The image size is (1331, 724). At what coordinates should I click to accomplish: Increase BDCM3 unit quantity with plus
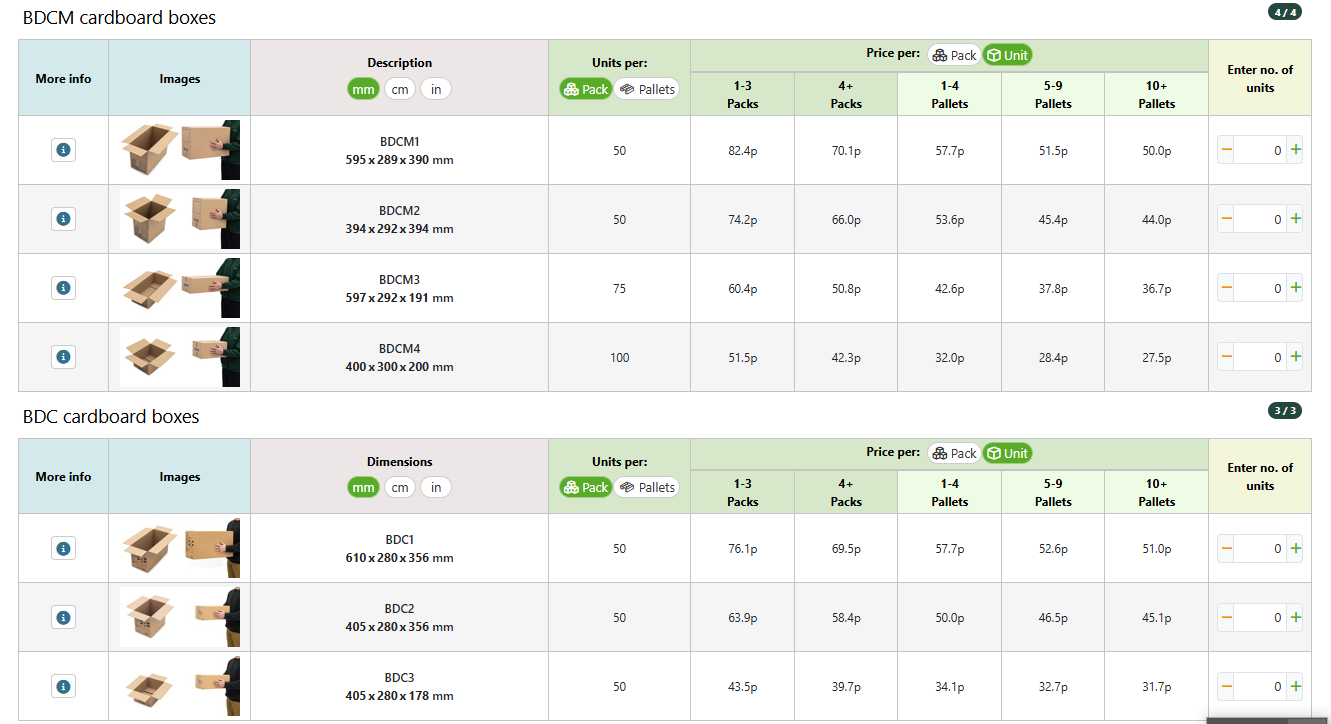tap(1295, 288)
